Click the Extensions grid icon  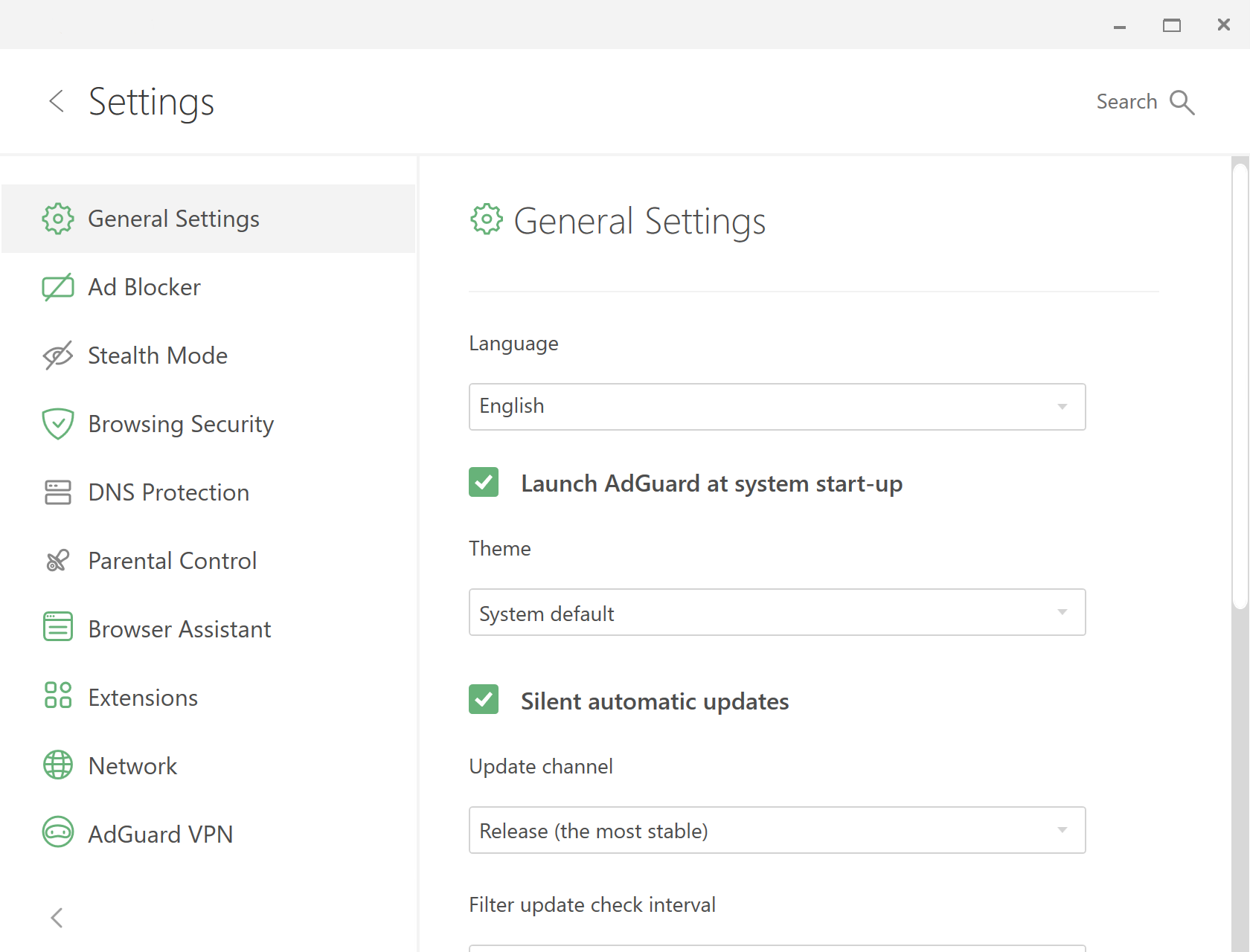57,695
